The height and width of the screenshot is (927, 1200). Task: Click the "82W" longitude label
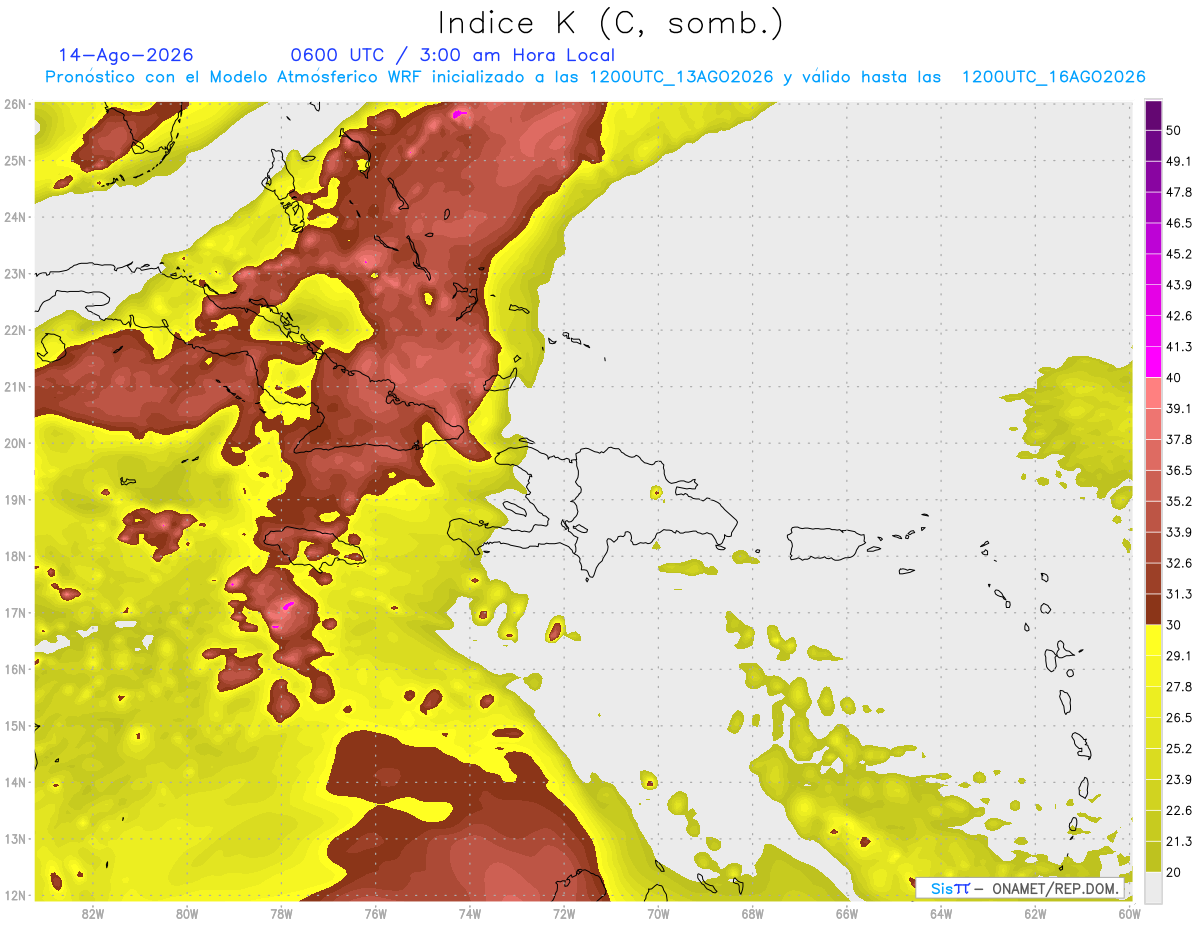[93, 913]
